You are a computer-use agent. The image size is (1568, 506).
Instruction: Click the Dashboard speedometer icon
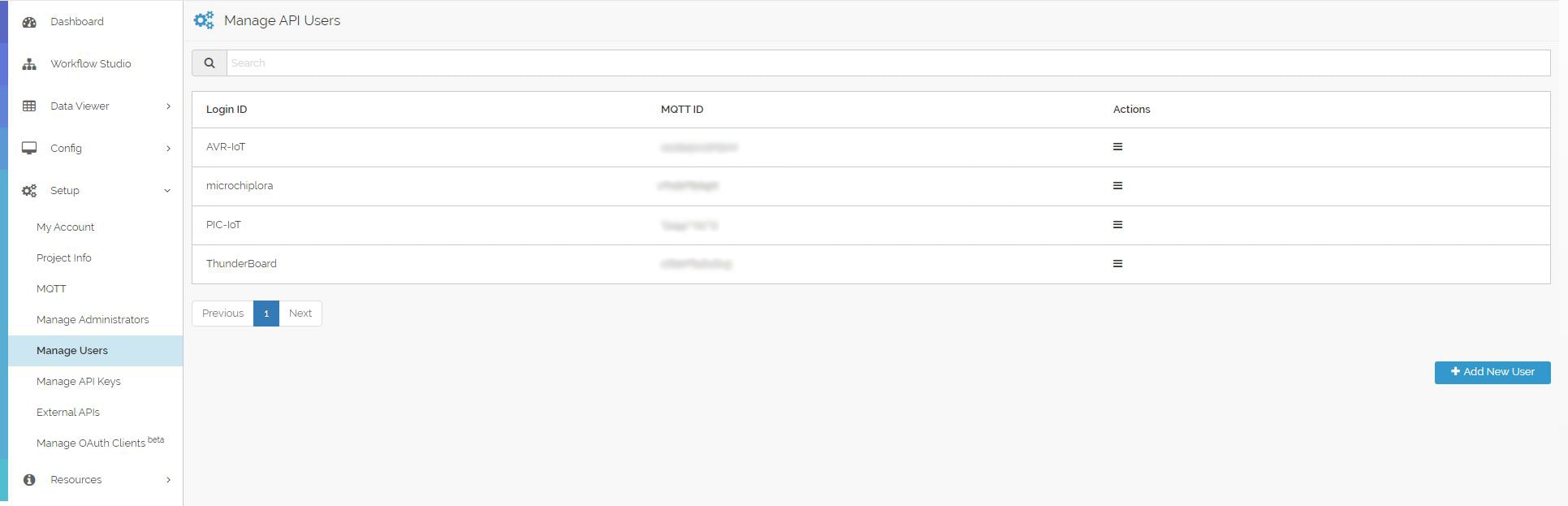point(29,21)
